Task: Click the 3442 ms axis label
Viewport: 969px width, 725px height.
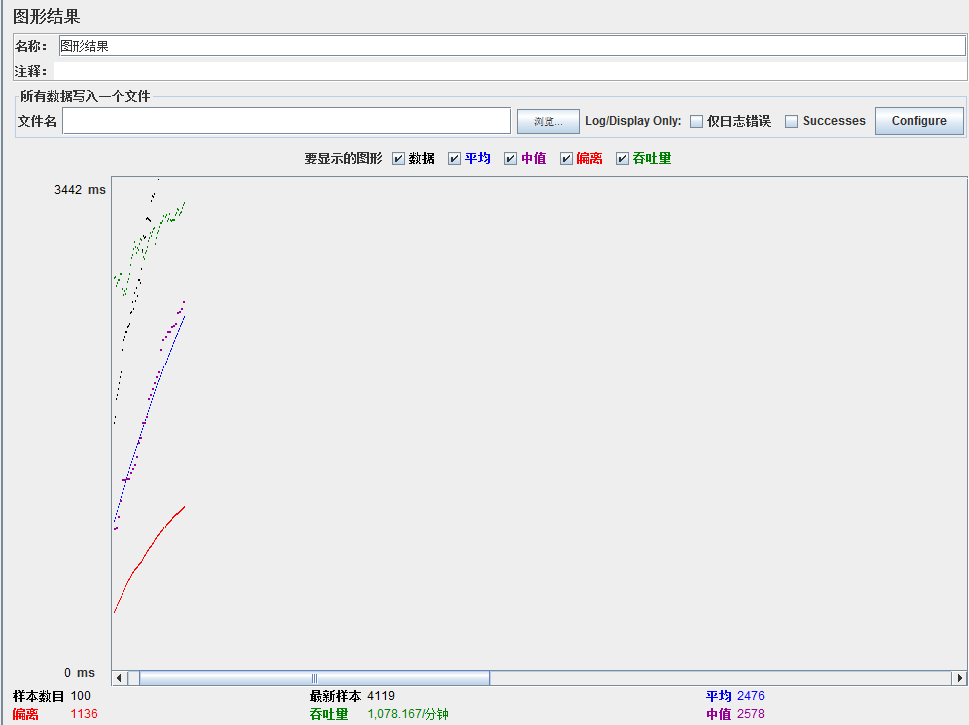Action: point(80,190)
